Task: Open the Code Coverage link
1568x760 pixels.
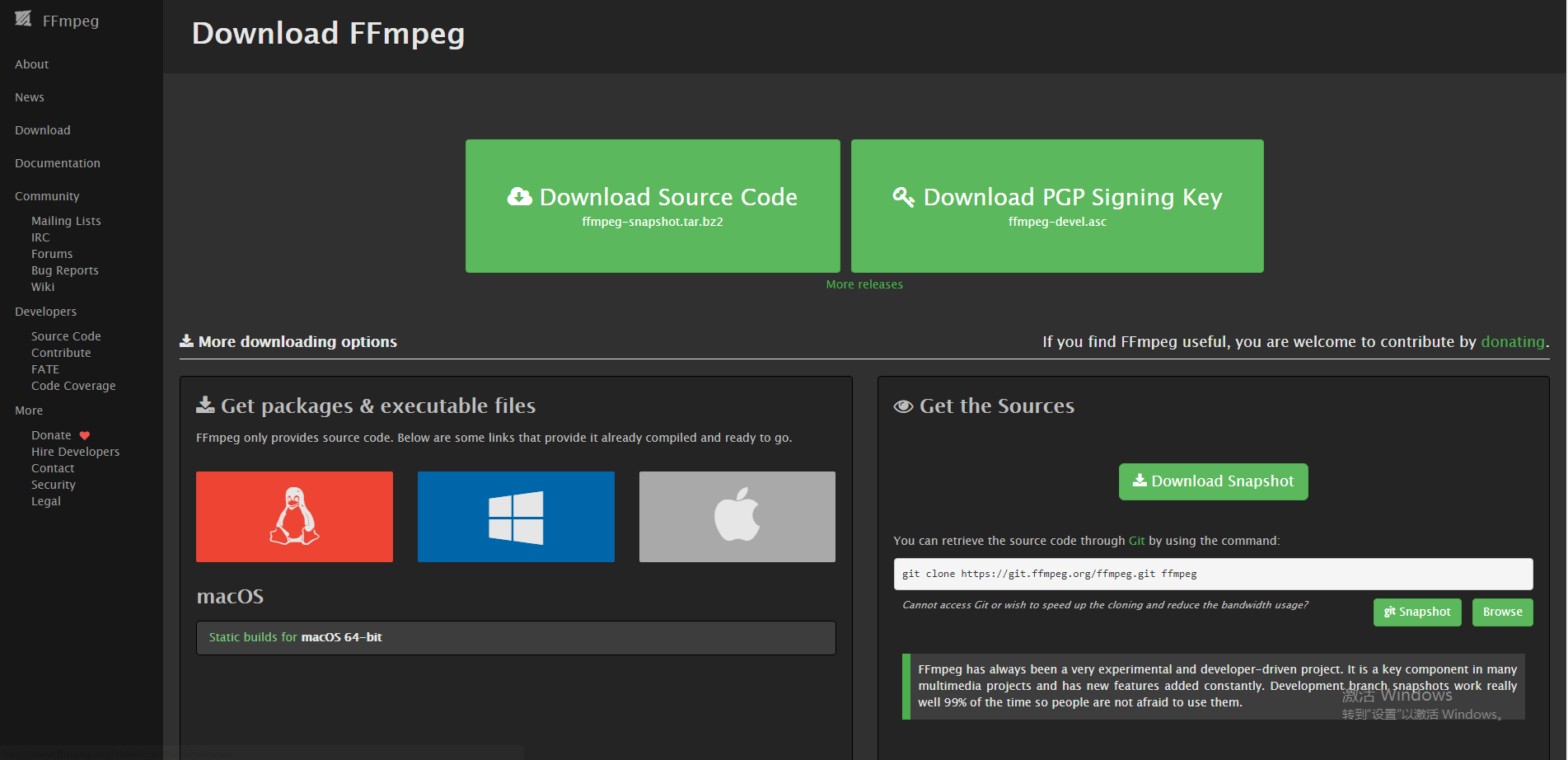Action: [73, 386]
